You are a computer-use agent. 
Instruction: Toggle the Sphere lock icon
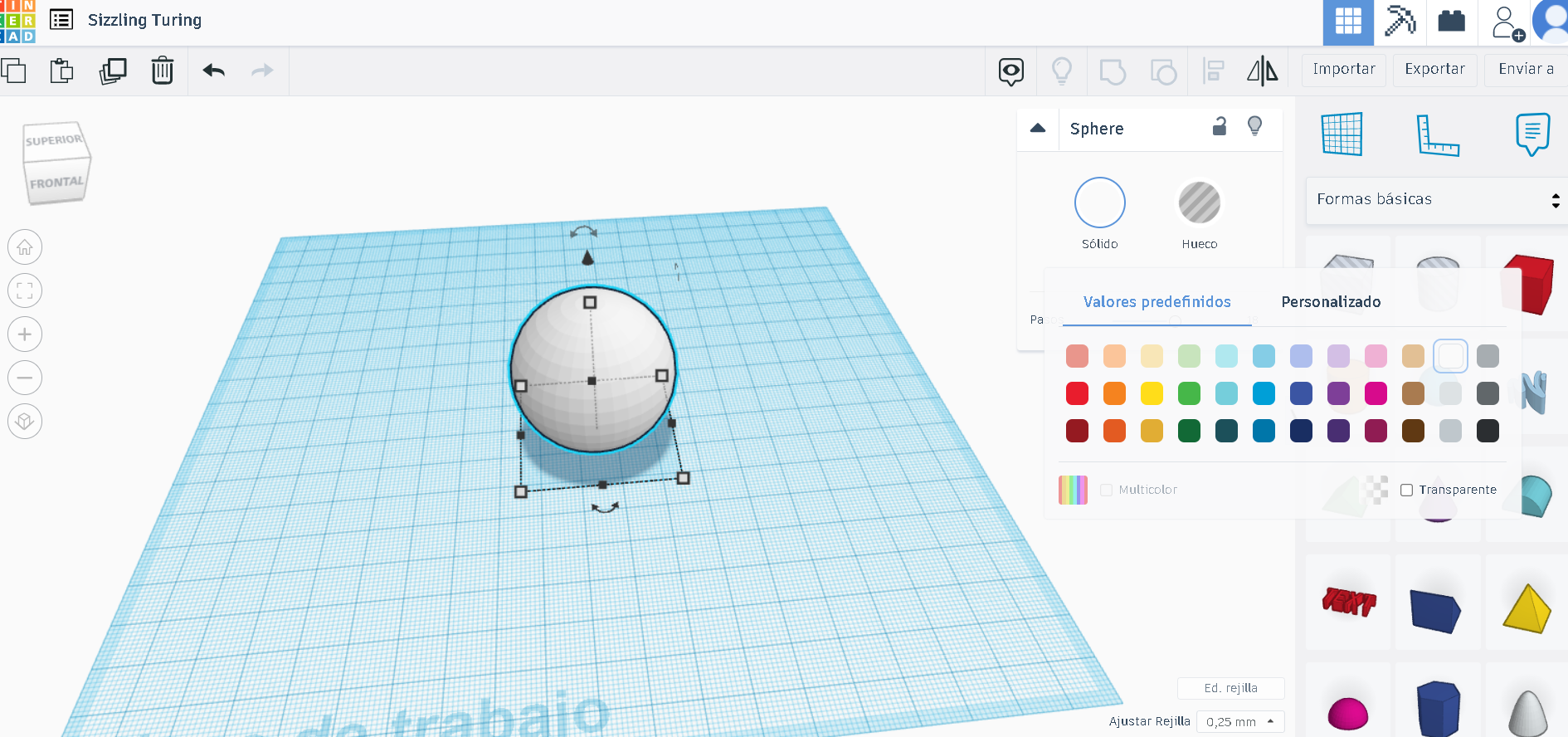(x=1220, y=126)
